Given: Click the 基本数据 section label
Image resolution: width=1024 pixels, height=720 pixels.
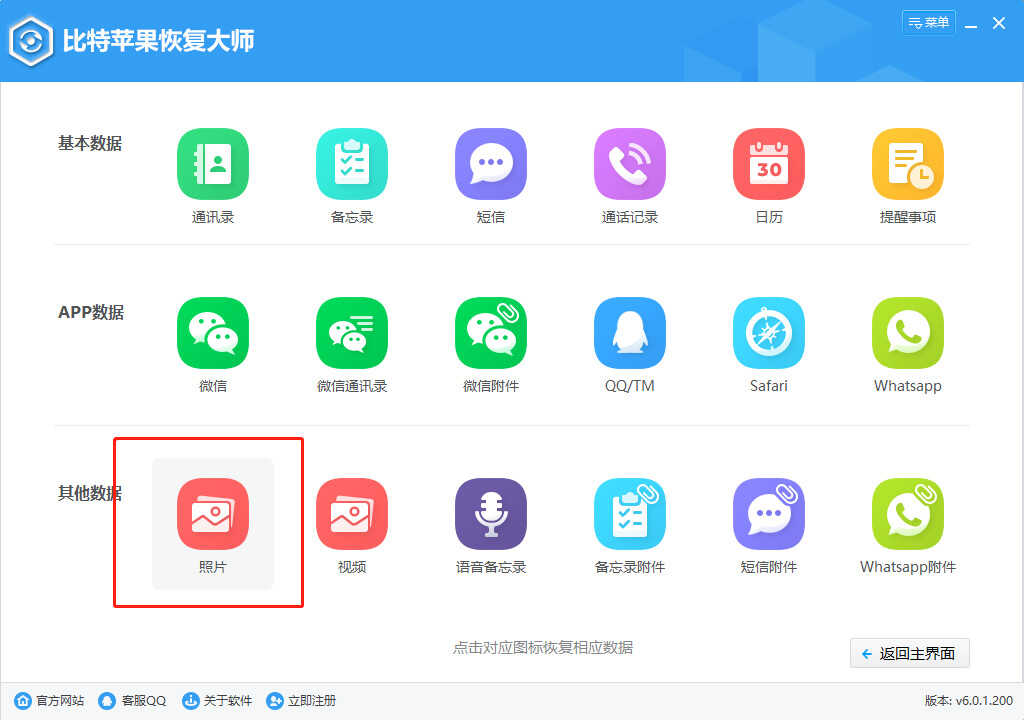Looking at the screenshot, I should pyautogui.click(x=90, y=143).
